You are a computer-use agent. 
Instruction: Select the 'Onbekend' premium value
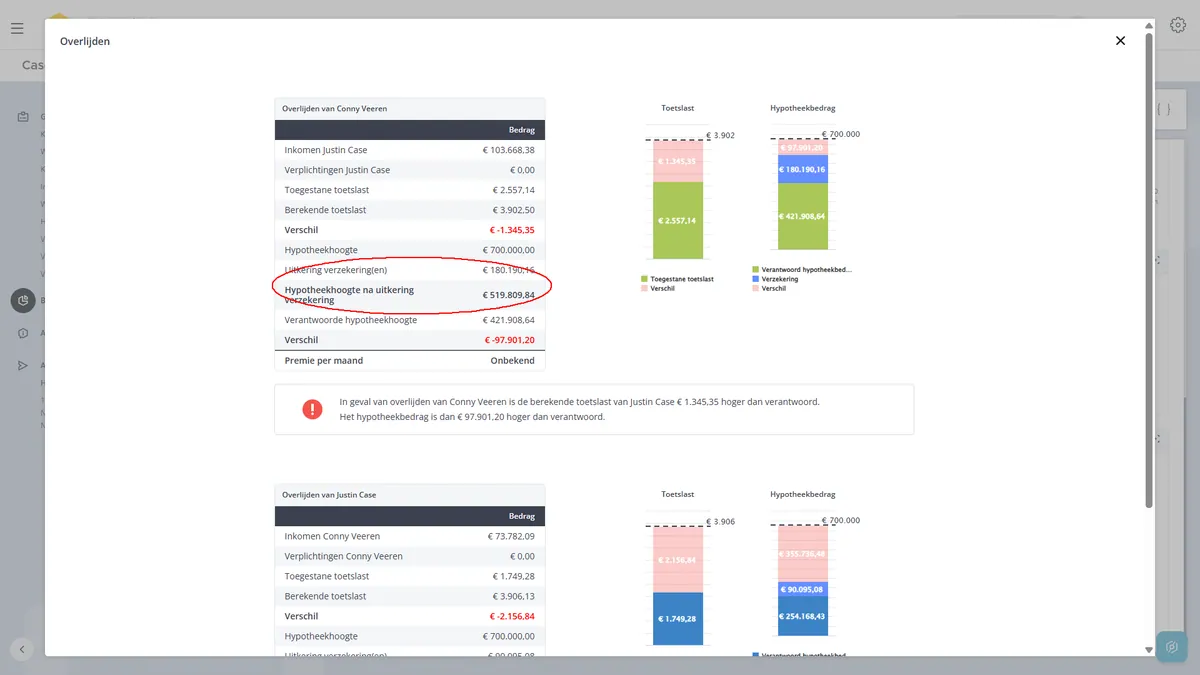512,360
